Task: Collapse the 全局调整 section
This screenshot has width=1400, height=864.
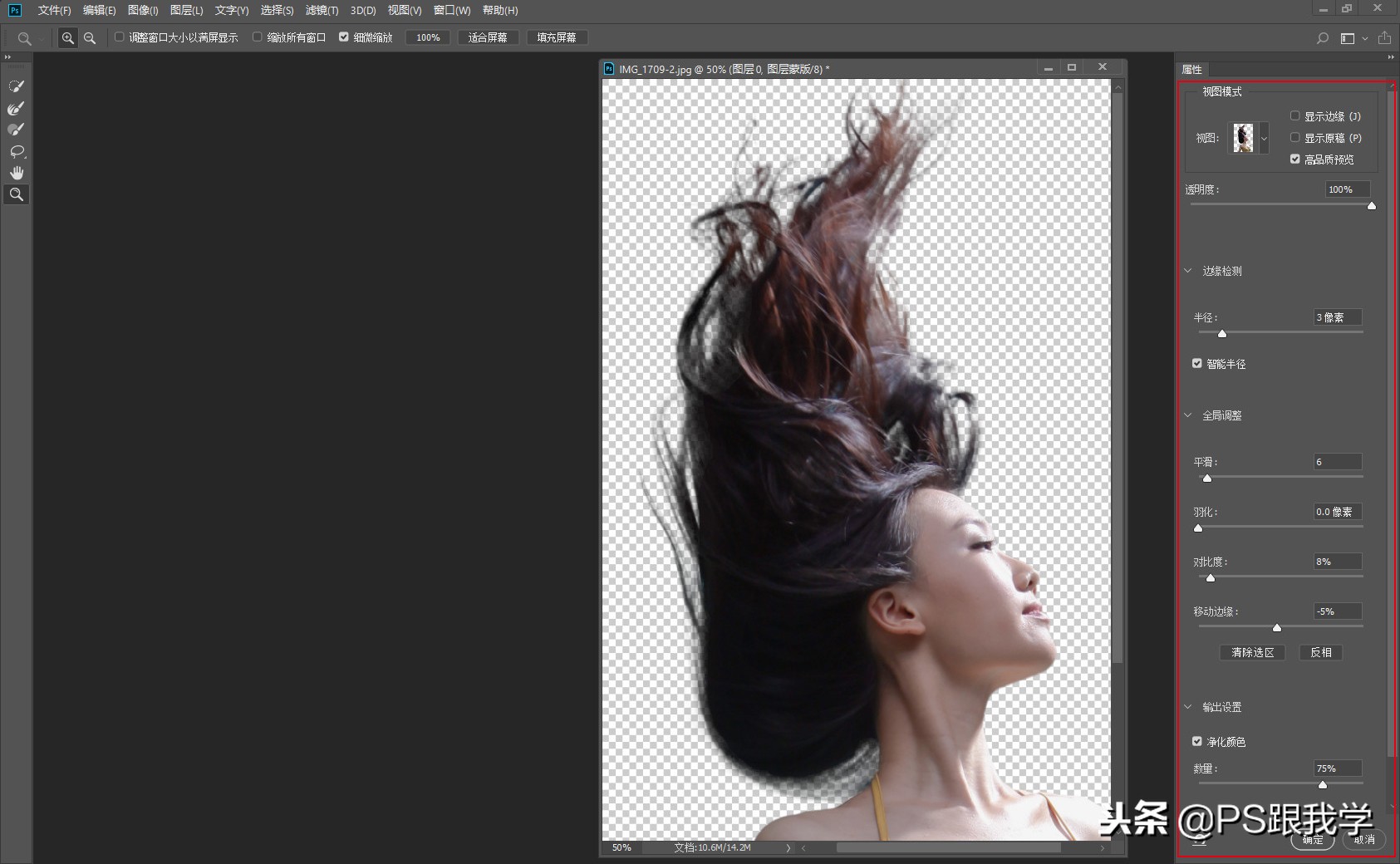Action: 1190,415
